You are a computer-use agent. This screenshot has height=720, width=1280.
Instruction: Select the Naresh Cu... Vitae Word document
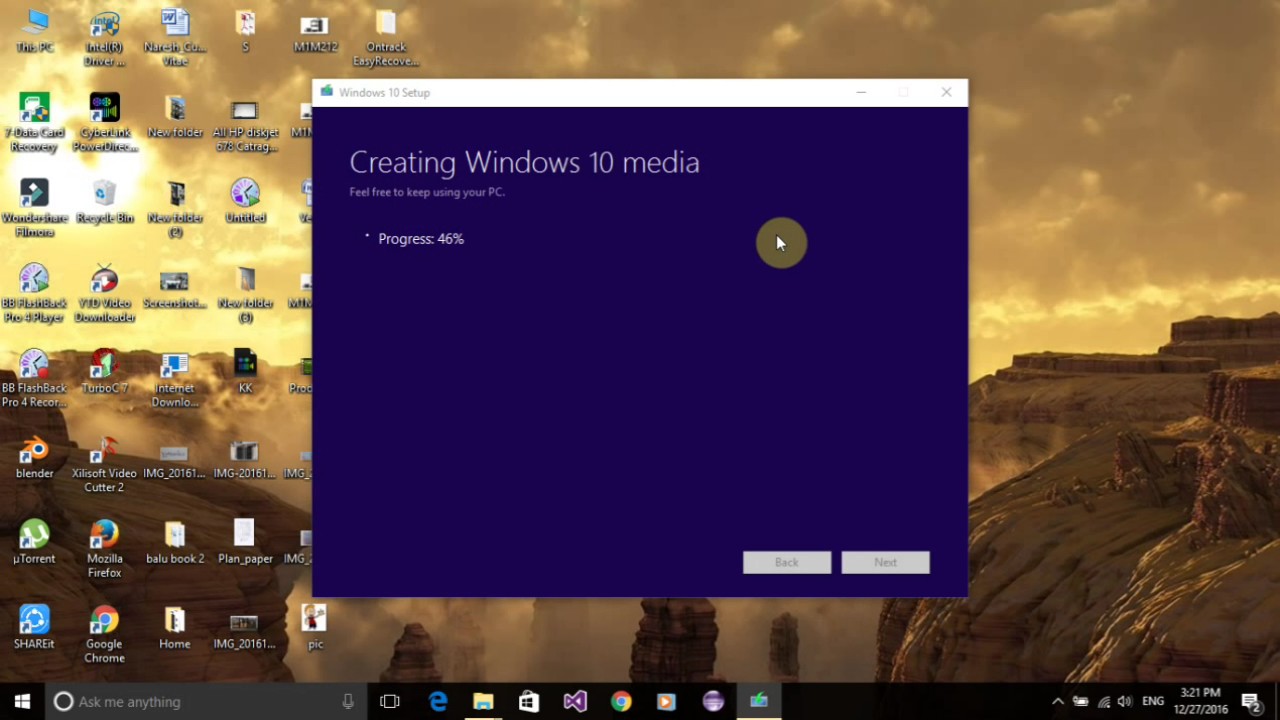pos(175,38)
